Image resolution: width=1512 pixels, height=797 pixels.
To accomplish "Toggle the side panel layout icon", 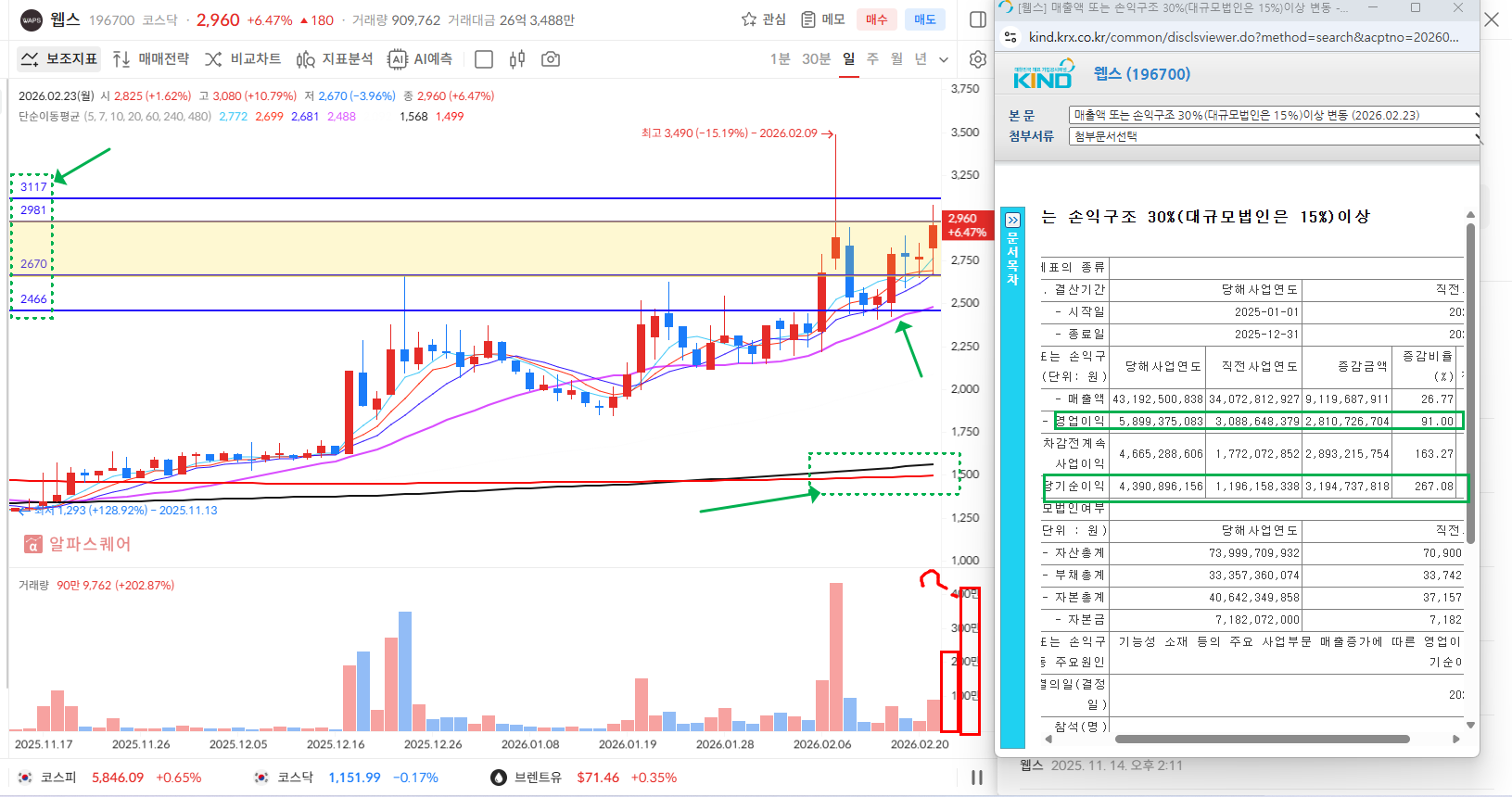I will 977,19.
